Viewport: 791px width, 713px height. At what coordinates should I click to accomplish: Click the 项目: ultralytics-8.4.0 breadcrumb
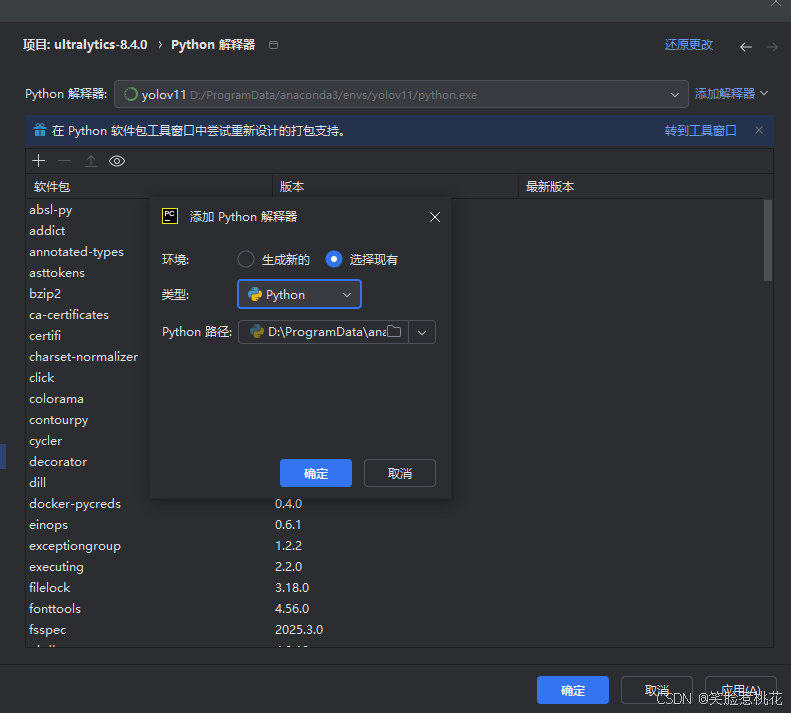tap(85, 45)
